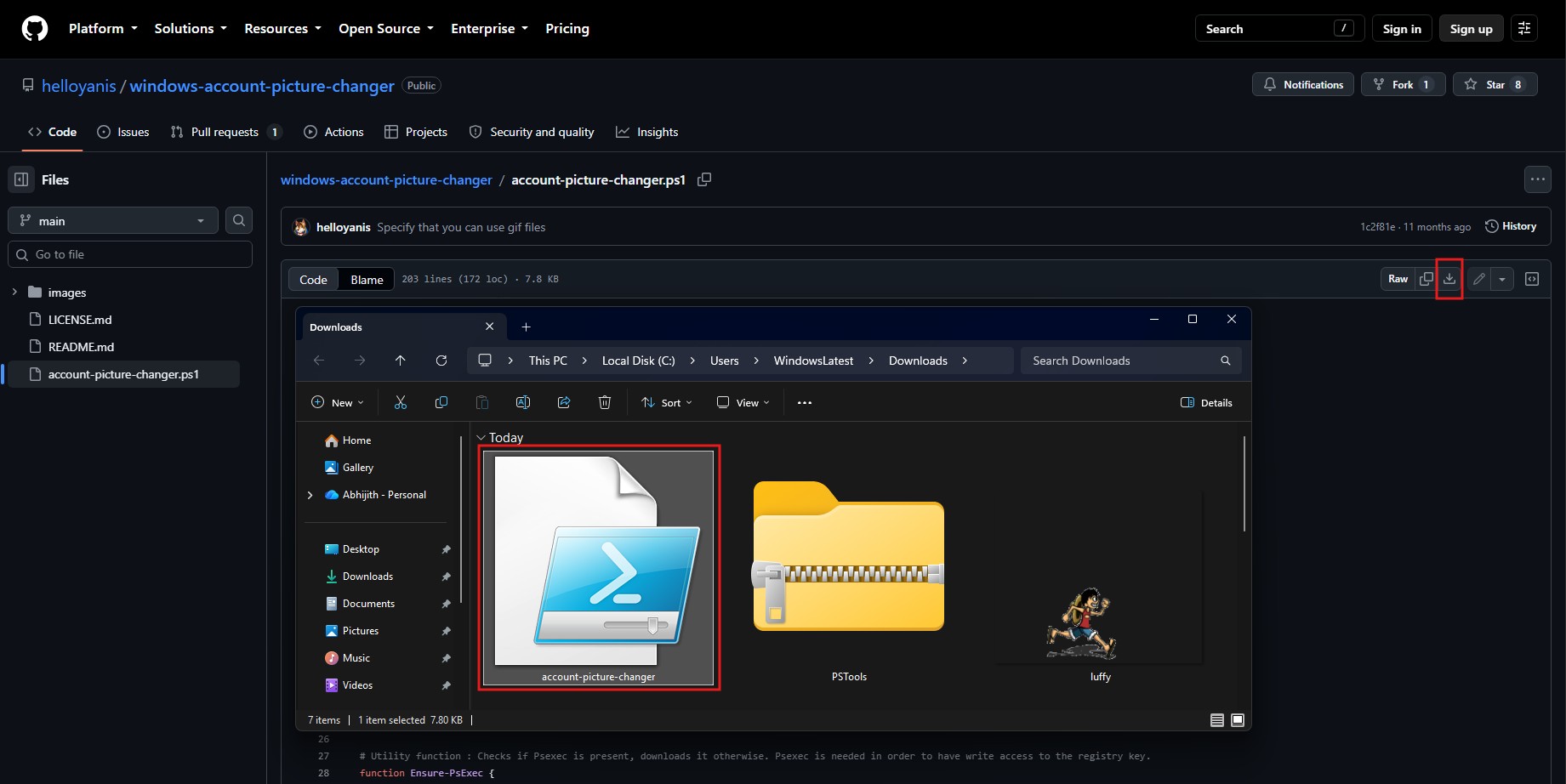This screenshot has height=784, width=1566.
Task: Open the New dropdown in Explorer
Action: [338, 402]
